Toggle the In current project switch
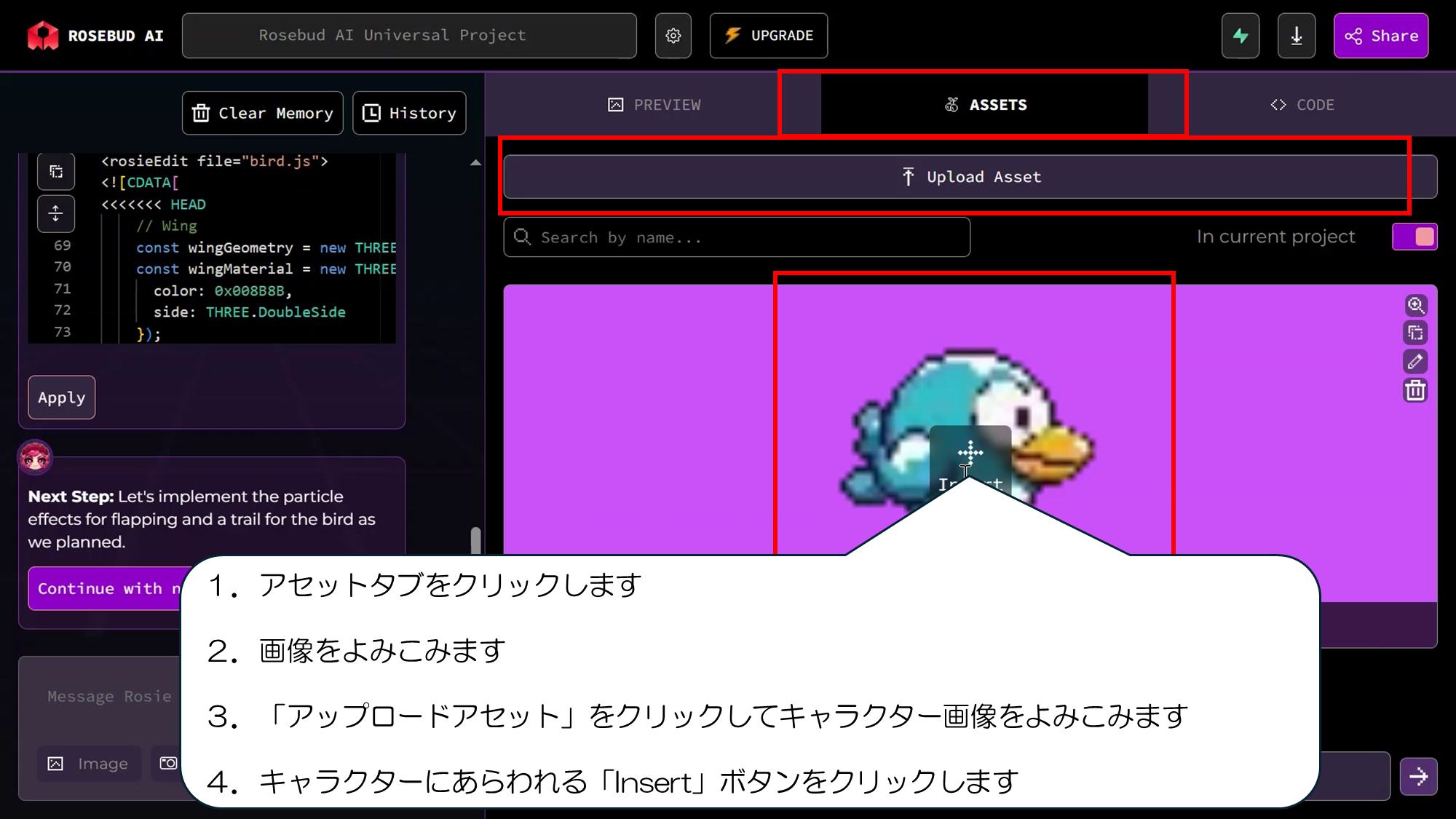 [x=1415, y=237]
